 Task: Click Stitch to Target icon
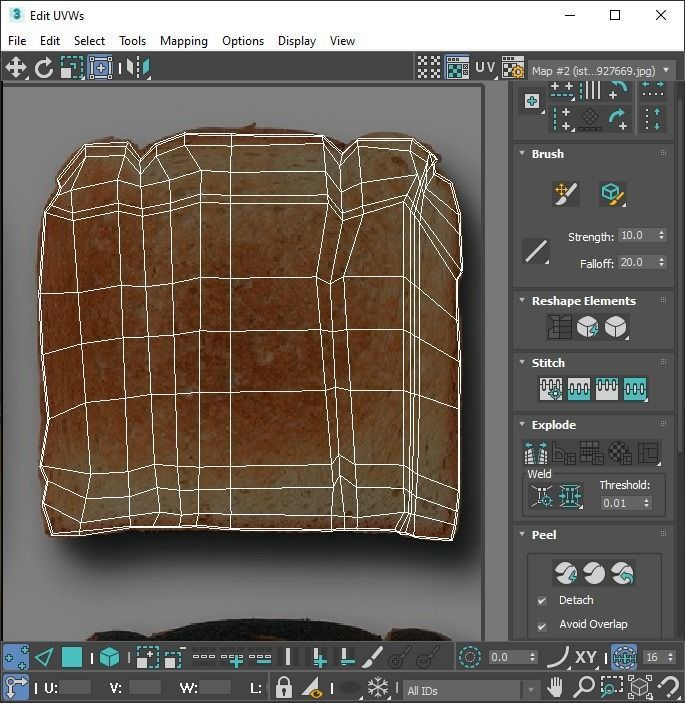tap(551, 389)
